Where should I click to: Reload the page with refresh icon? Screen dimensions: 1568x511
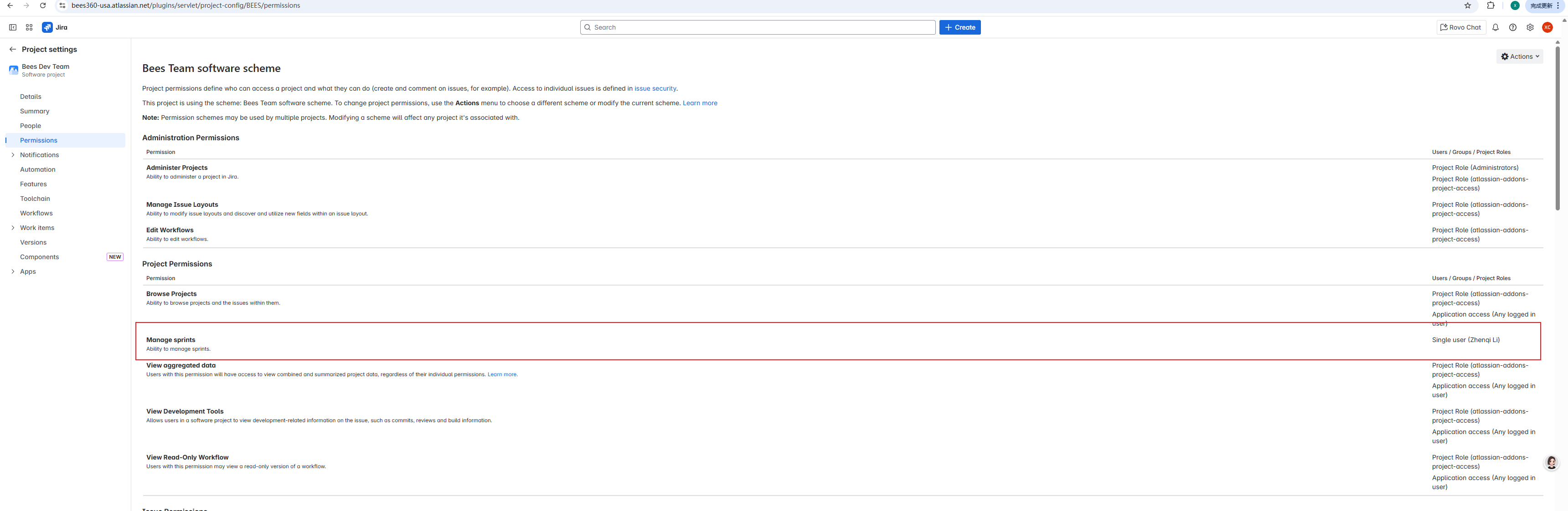click(x=42, y=5)
